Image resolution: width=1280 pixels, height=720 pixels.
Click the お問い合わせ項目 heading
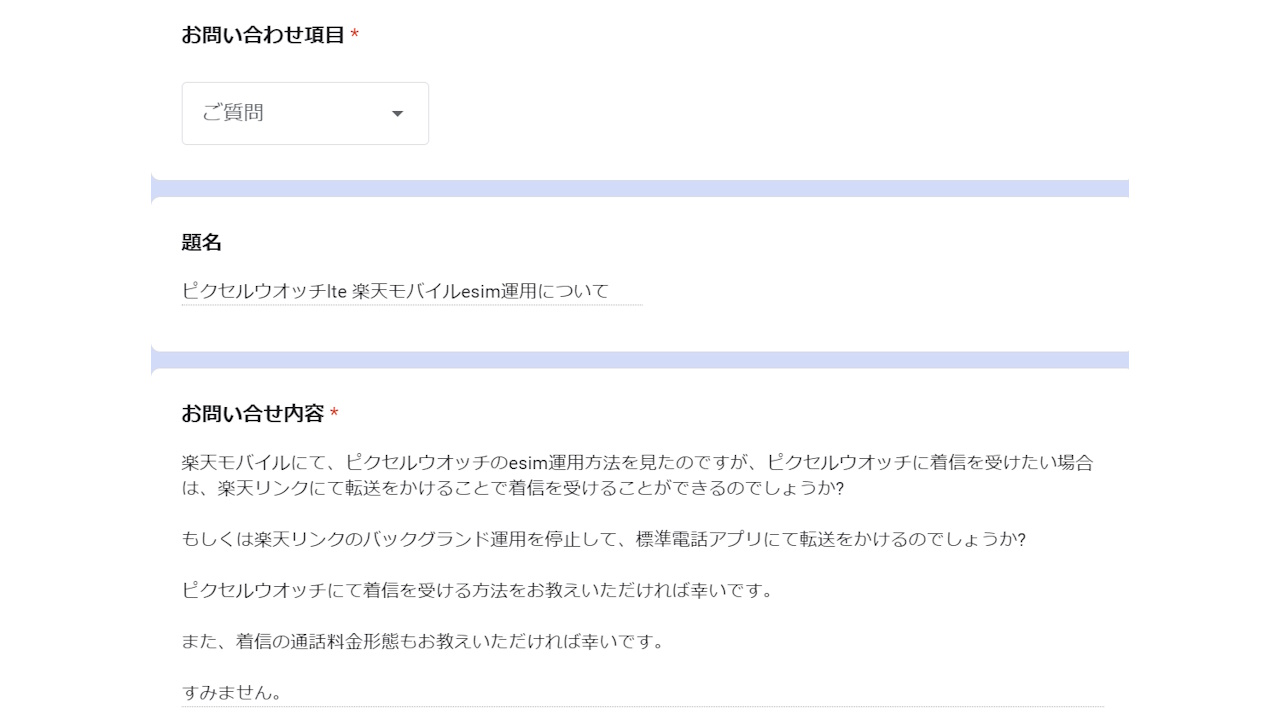pyautogui.click(x=263, y=35)
